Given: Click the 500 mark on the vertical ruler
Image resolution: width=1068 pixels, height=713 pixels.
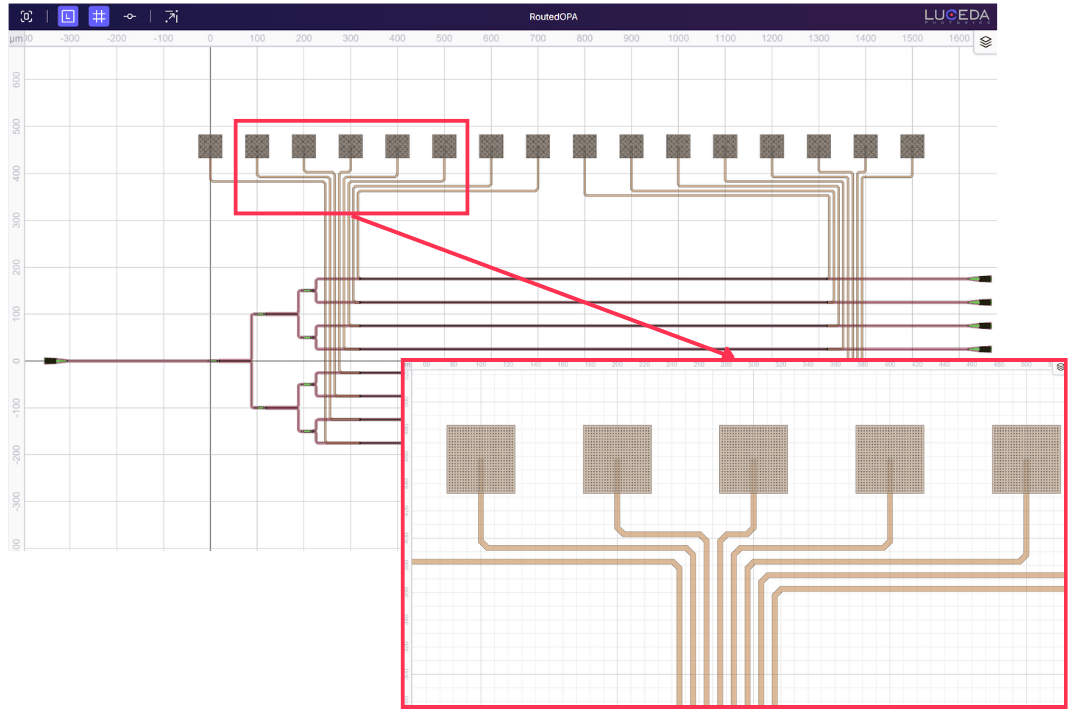Looking at the screenshot, I should pyautogui.click(x=16, y=127).
